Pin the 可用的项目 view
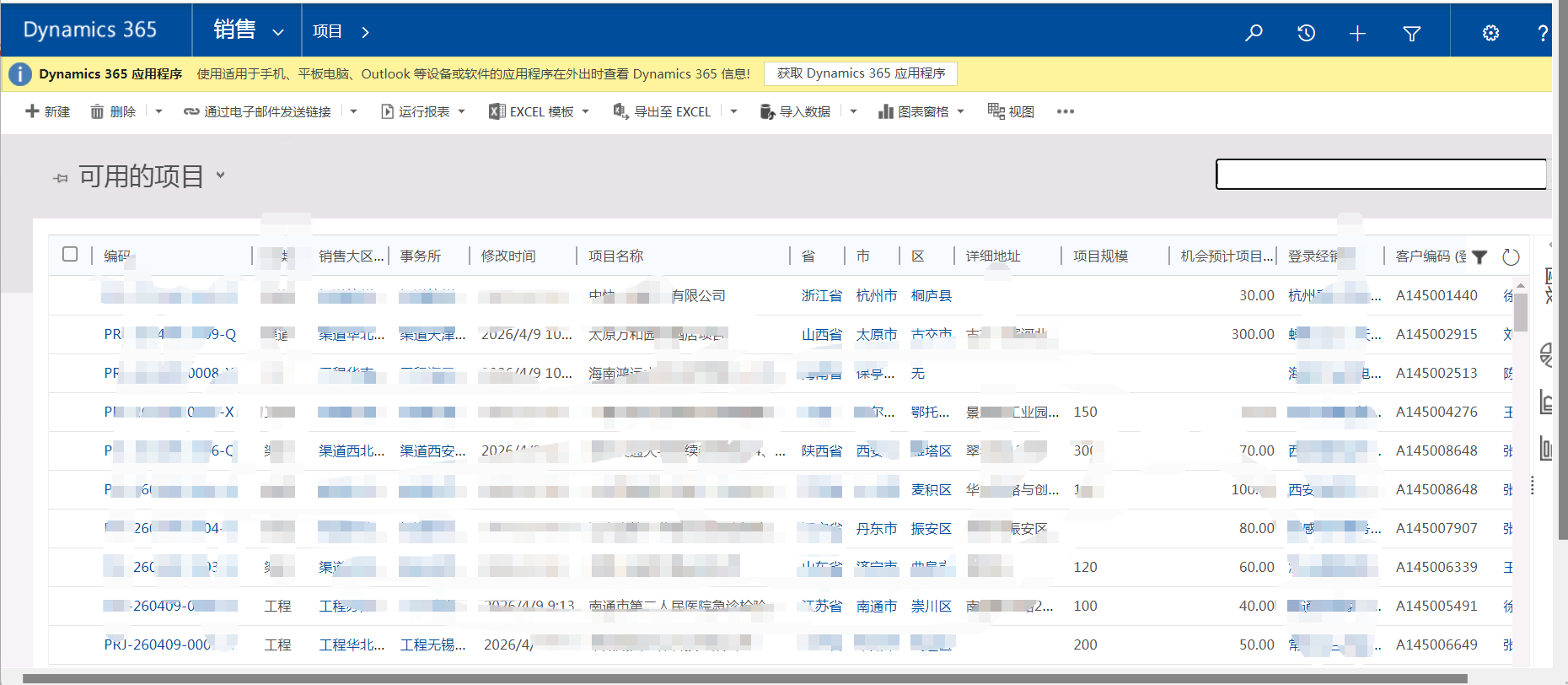The width and height of the screenshot is (1568, 685). pos(60,178)
